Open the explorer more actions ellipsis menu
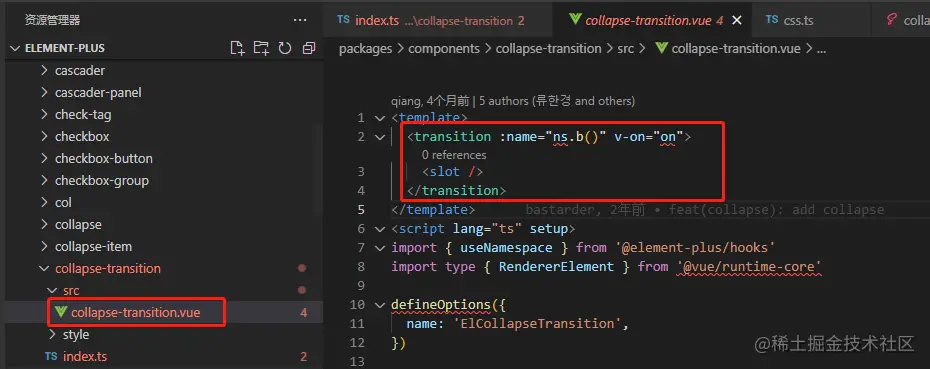The width and height of the screenshot is (930, 369). click(300, 20)
